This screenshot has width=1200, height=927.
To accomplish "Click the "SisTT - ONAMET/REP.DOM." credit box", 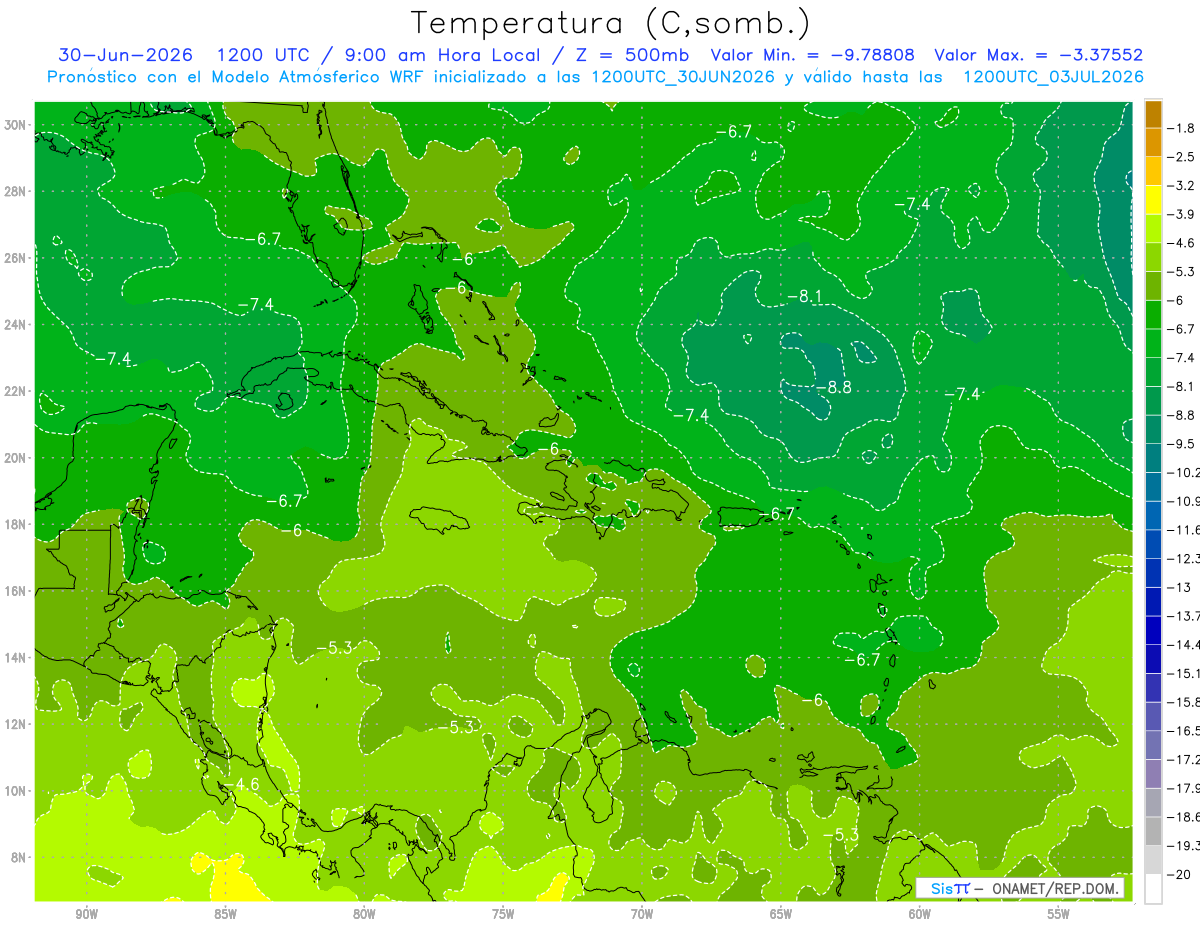I will click(1020, 888).
